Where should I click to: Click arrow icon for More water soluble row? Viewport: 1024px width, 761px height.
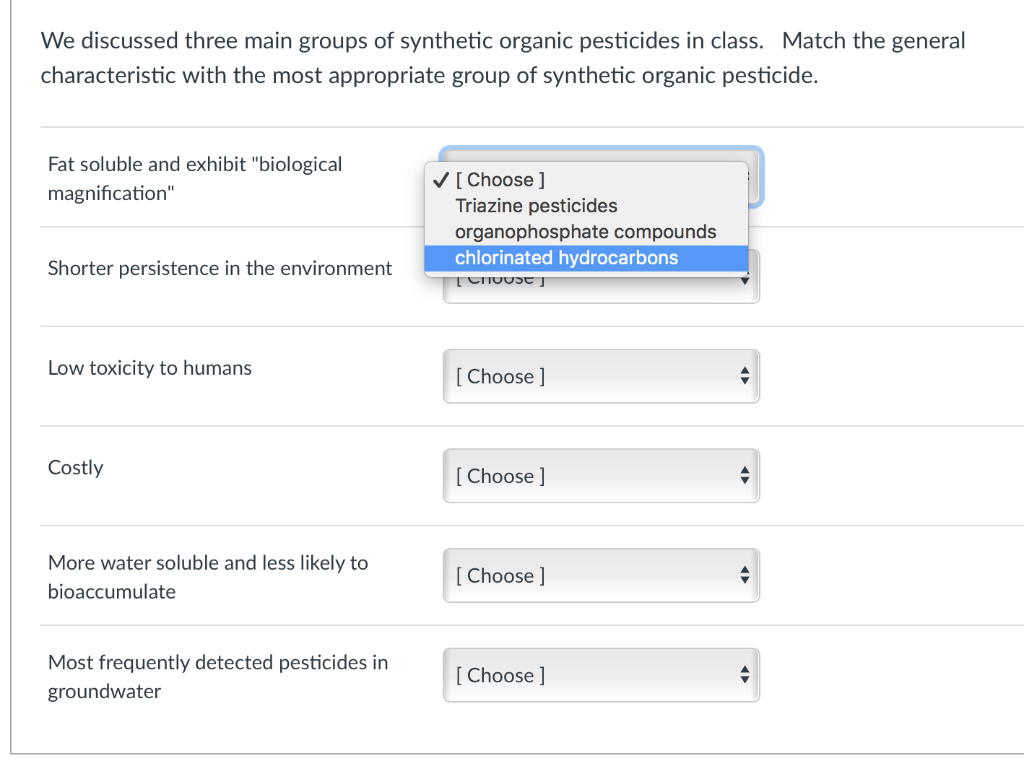point(743,576)
